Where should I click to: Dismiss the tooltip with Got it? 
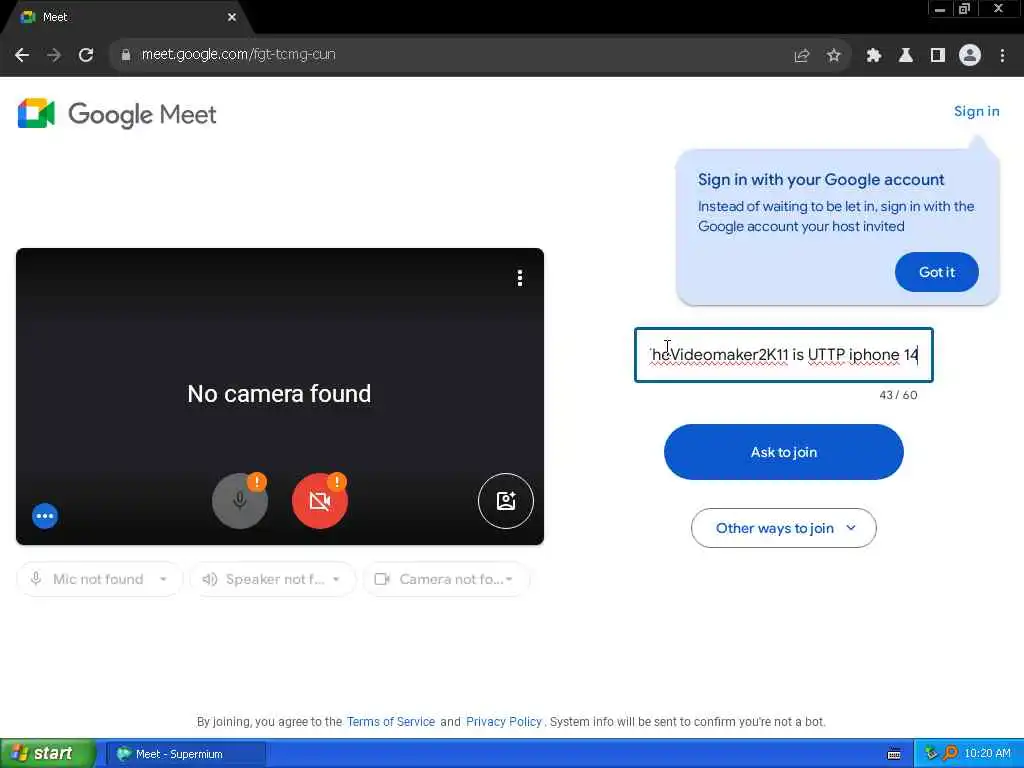click(936, 272)
